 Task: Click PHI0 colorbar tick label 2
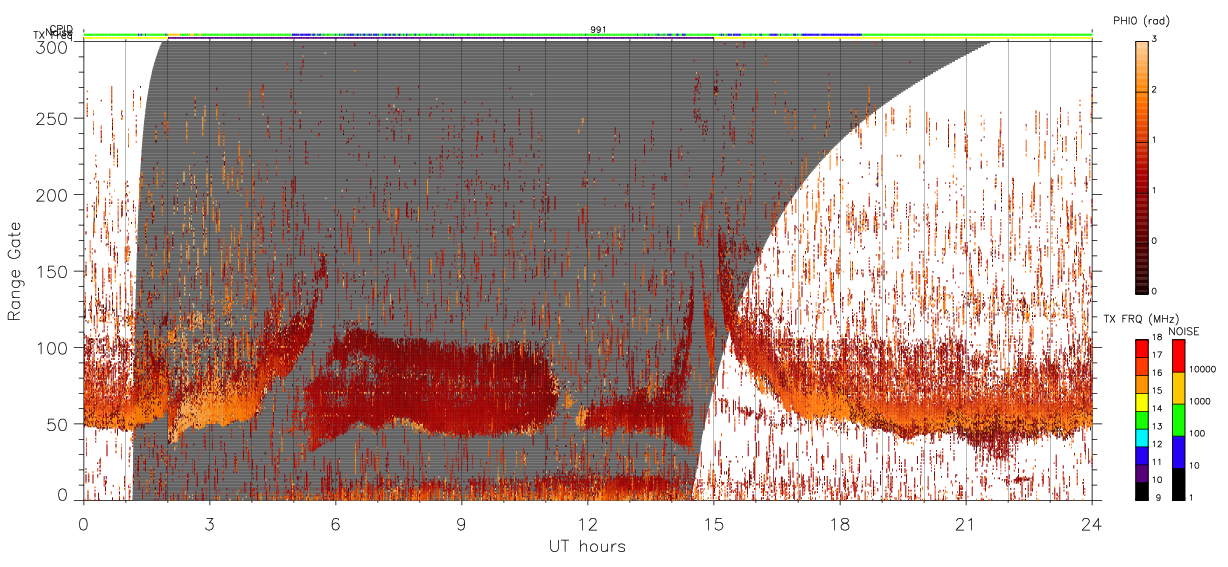coord(1153,89)
